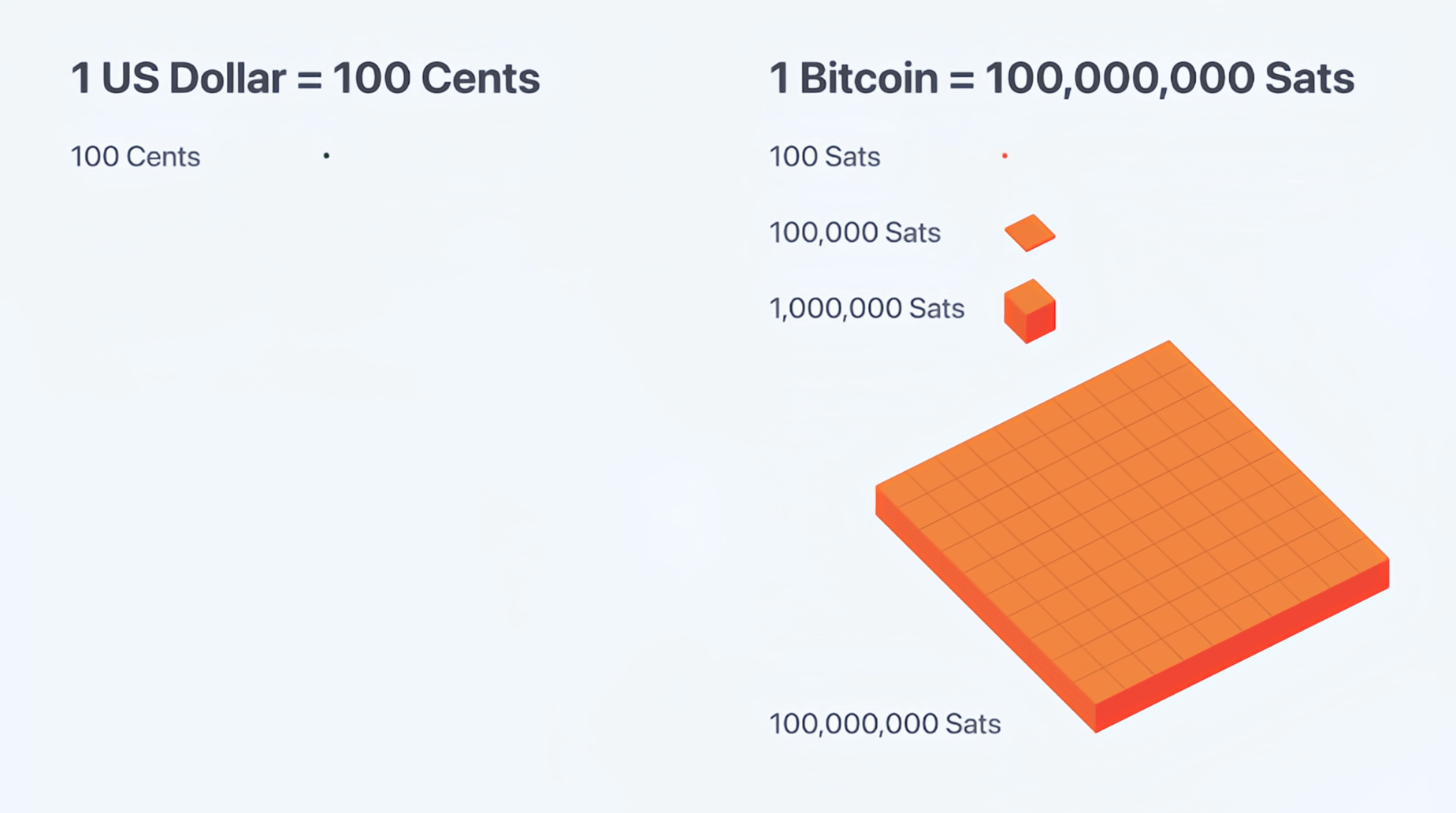Click the red front side of the big slab

(x=1242, y=648)
